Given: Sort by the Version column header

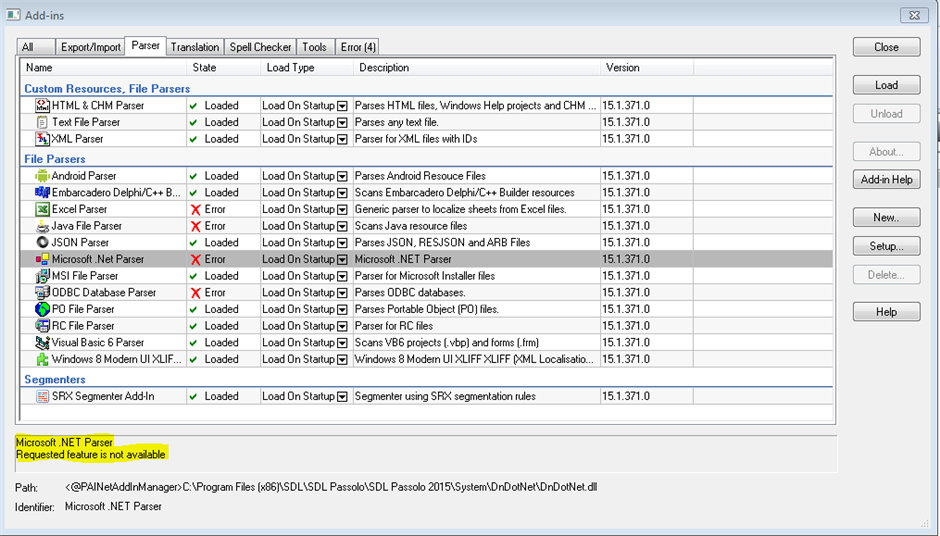Looking at the screenshot, I should coord(647,68).
